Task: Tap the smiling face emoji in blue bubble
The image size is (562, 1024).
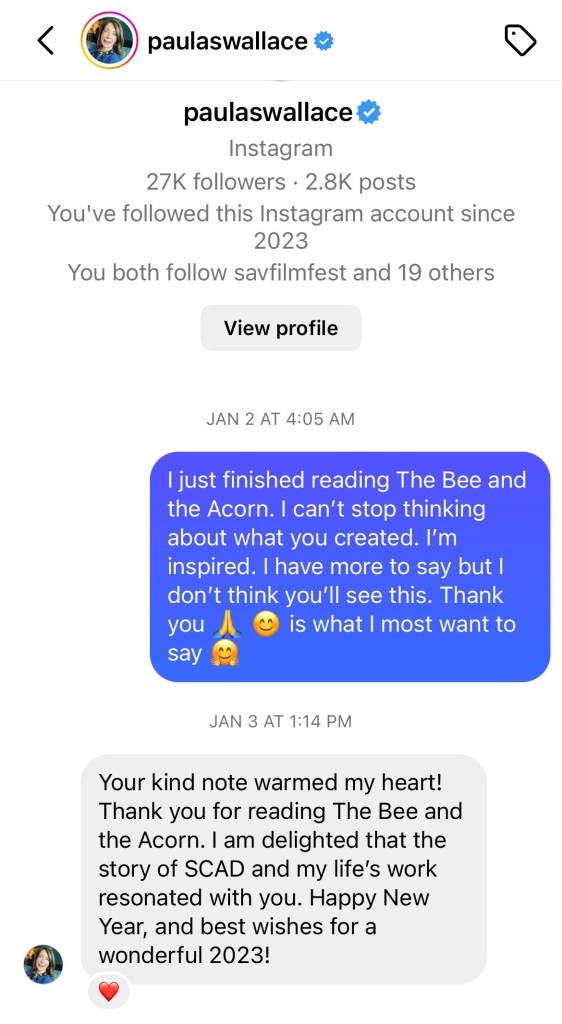Action: (x=266, y=626)
